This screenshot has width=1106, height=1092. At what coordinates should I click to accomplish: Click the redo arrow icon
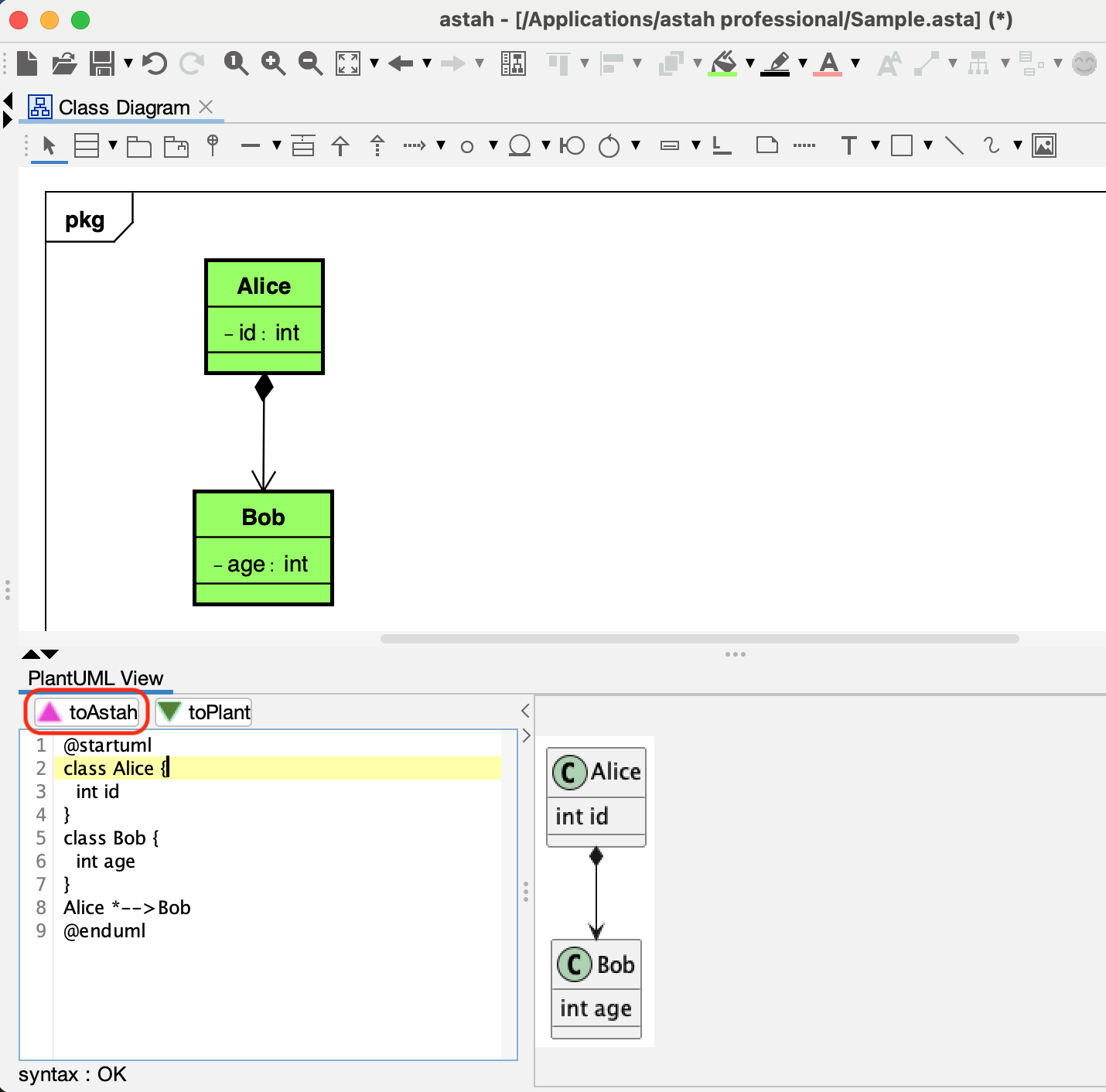pyautogui.click(x=192, y=63)
